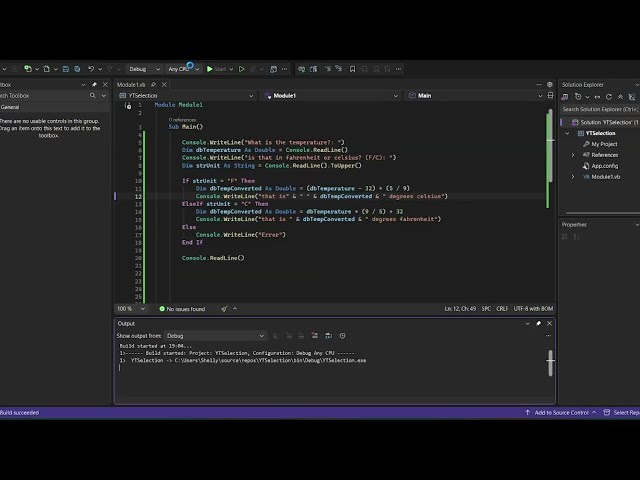The height and width of the screenshot is (480, 640).
Task: Click the Open File icon in toolbar
Action: tap(47, 69)
